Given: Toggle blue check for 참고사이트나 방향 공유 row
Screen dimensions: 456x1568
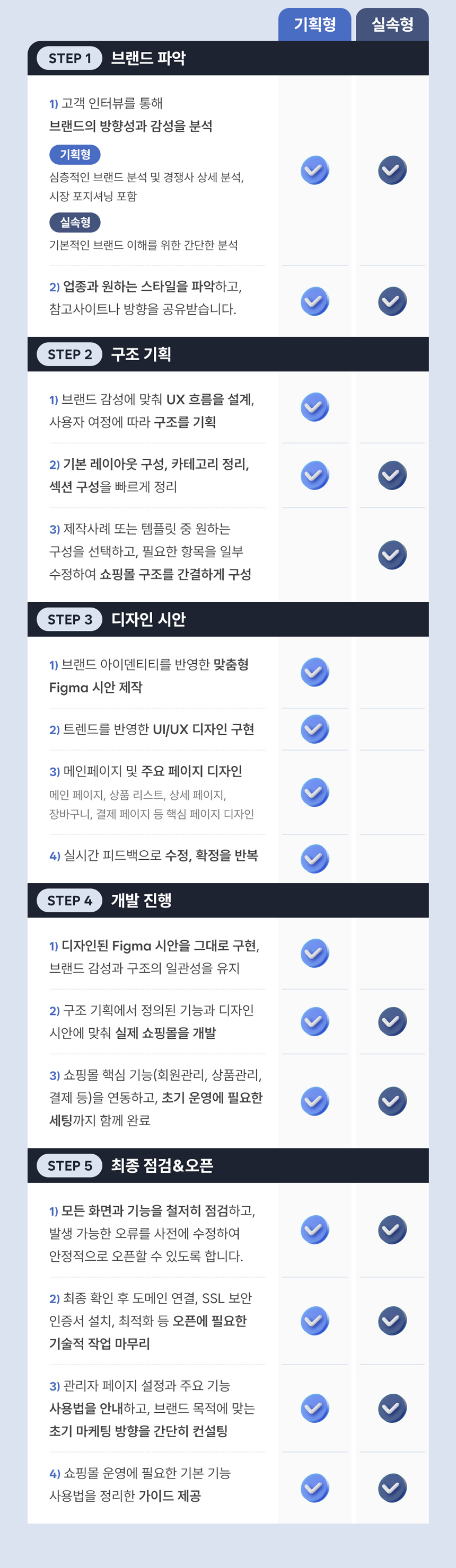Looking at the screenshot, I should click(314, 301).
